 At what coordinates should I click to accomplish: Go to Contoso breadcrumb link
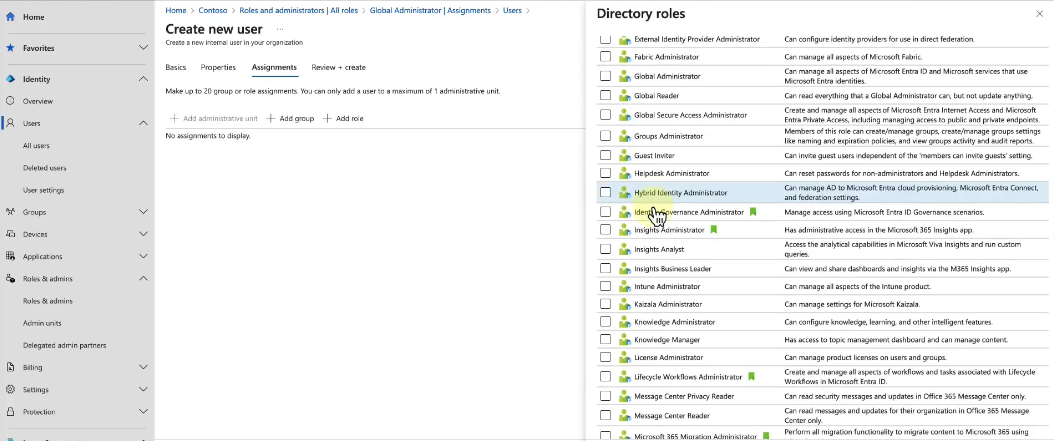[212, 10]
